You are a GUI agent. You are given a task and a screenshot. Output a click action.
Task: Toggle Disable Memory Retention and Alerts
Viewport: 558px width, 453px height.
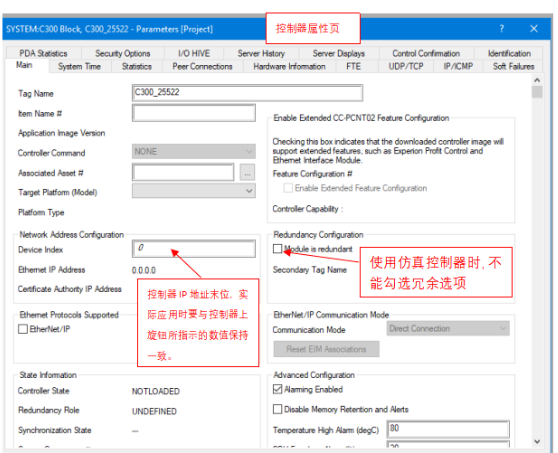point(277,409)
